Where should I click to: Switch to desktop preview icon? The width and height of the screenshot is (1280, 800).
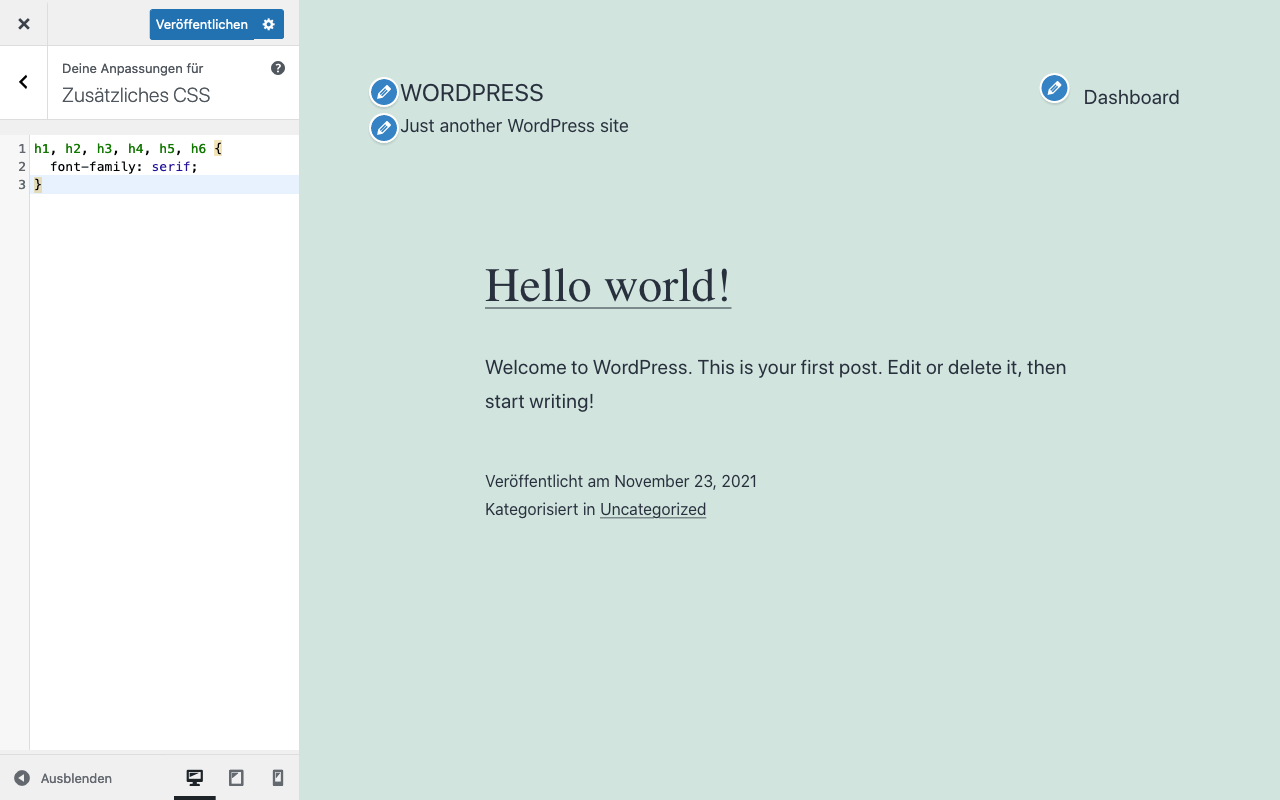pyautogui.click(x=195, y=777)
